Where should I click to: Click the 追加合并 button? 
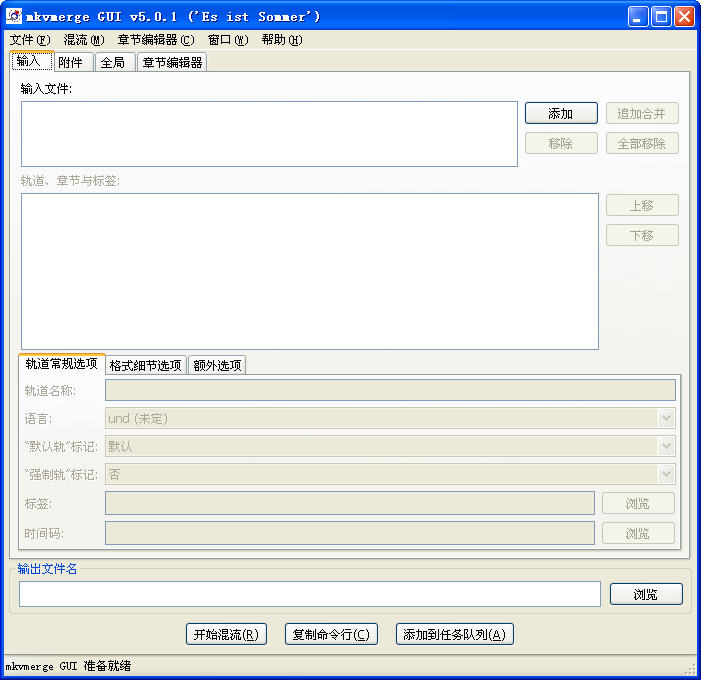642,113
